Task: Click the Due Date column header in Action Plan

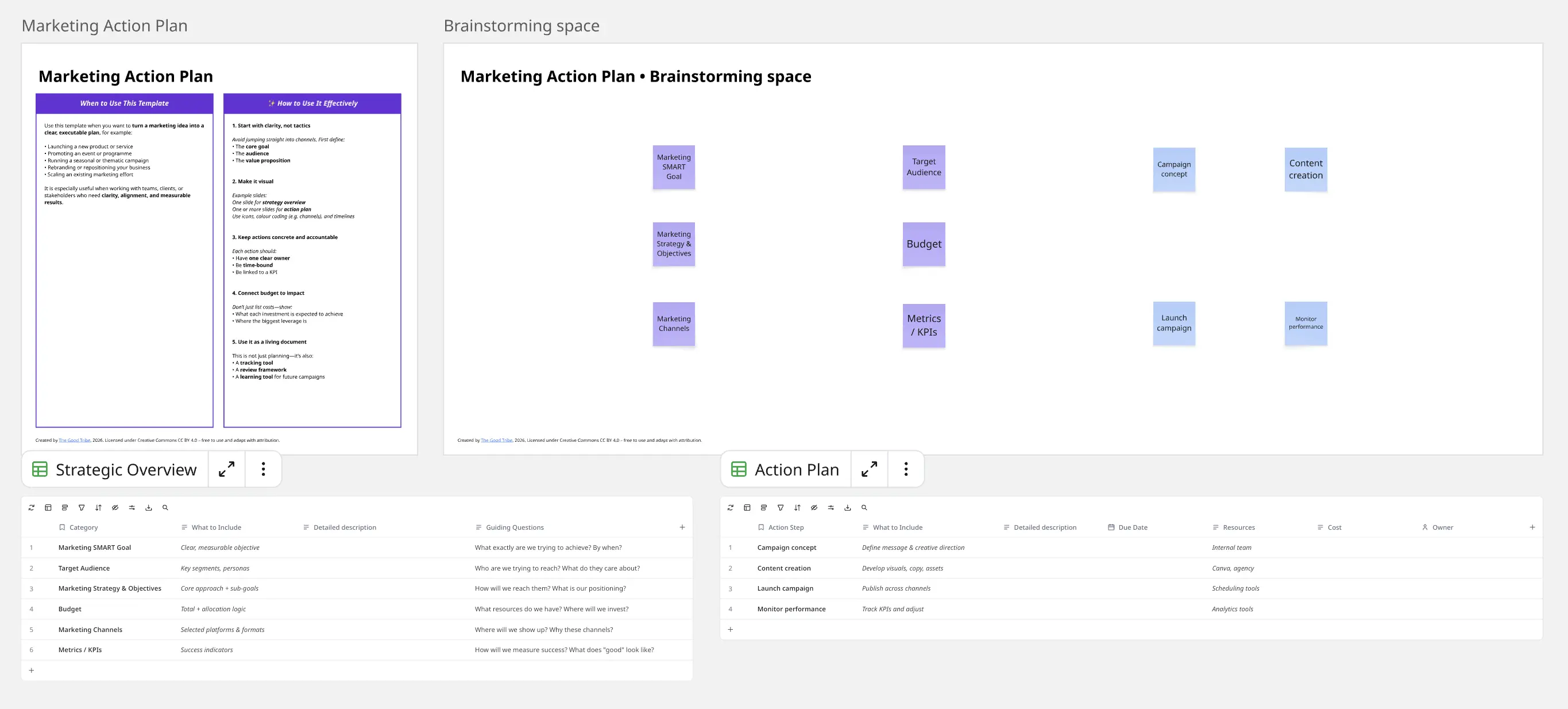Action: [x=1133, y=527]
